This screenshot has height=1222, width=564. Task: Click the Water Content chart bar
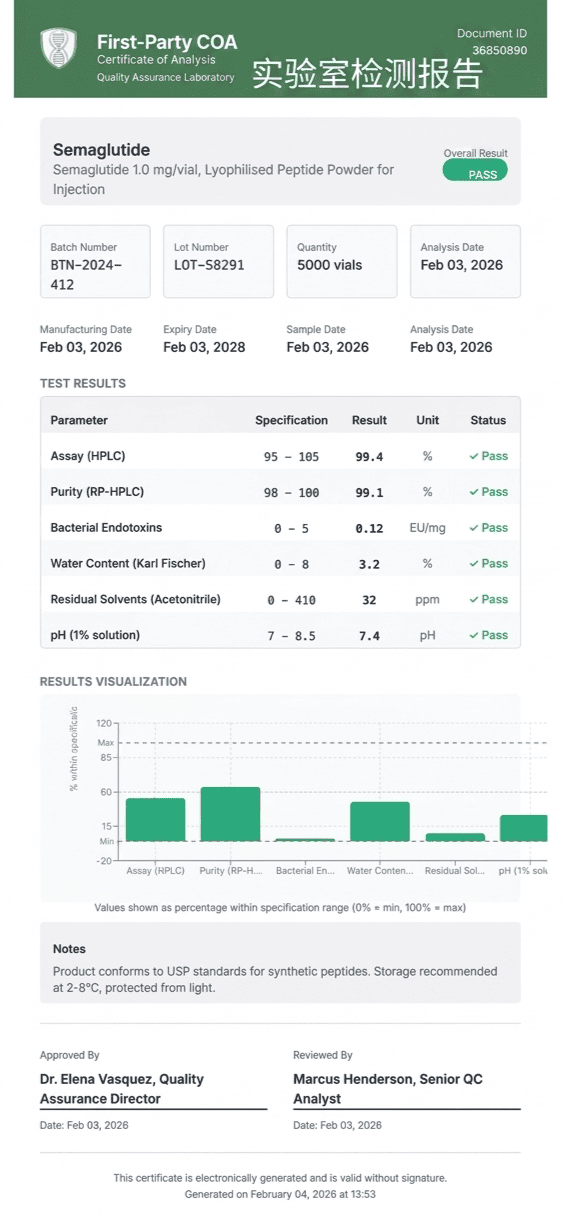click(x=380, y=821)
